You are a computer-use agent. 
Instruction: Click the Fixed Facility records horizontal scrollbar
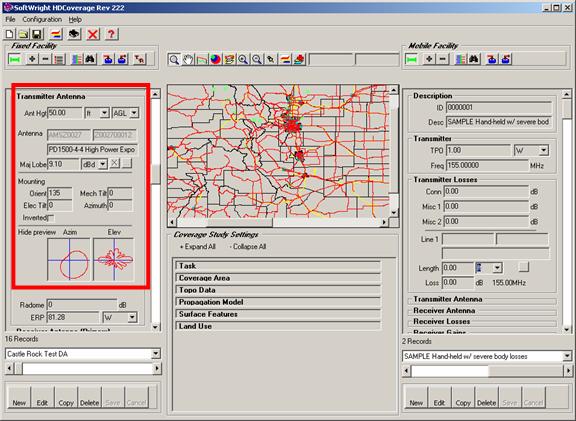[x=83, y=368]
